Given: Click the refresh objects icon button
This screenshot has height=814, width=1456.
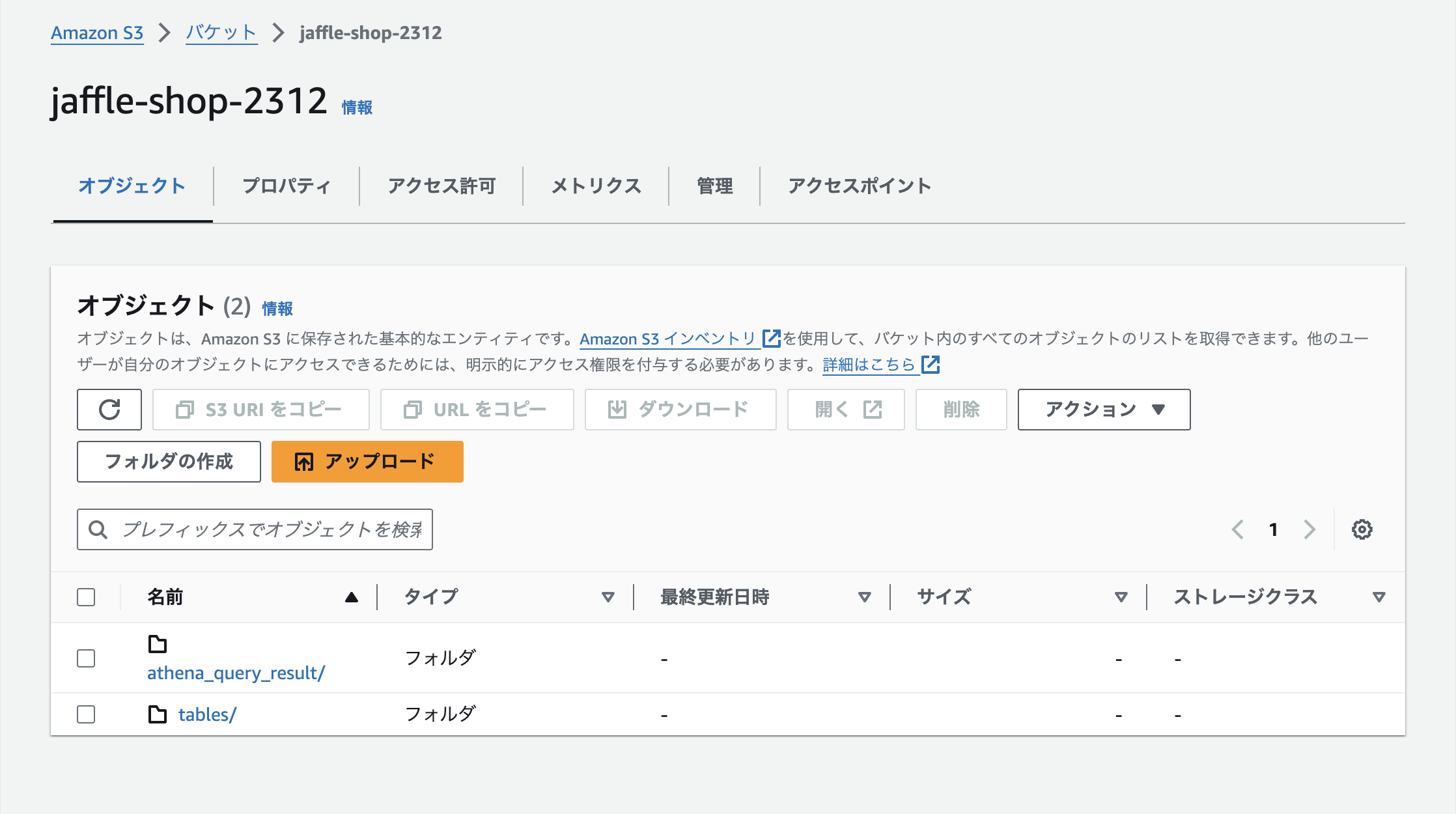Looking at the screenshot, I should click(x=109, y=410).
